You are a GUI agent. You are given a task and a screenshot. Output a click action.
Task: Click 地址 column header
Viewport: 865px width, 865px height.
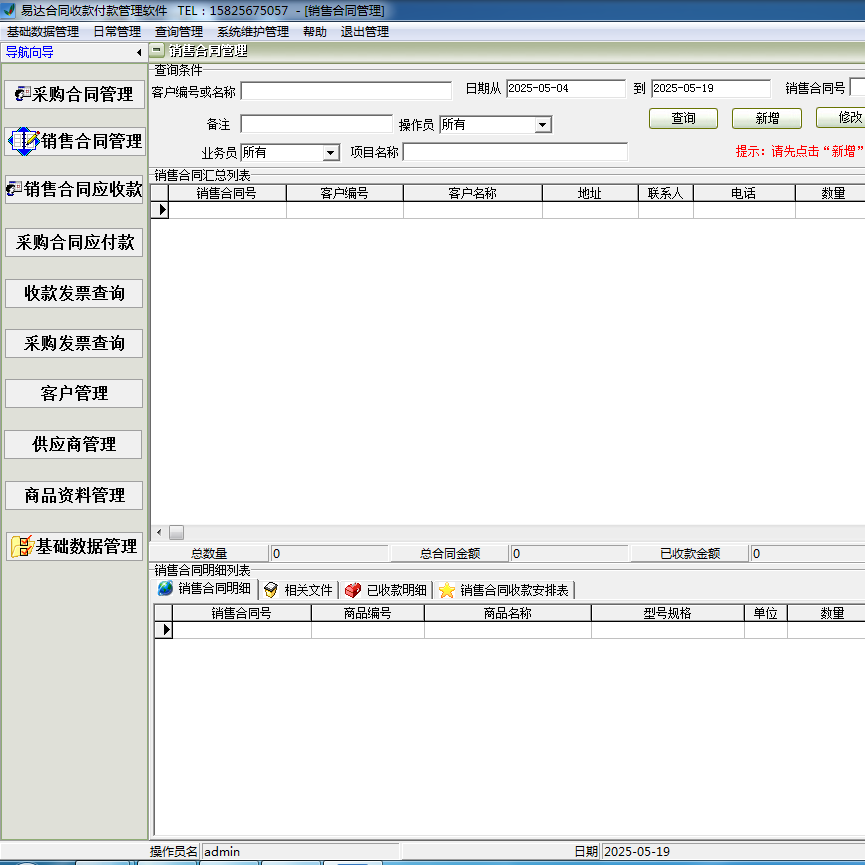tap(590, 193)
